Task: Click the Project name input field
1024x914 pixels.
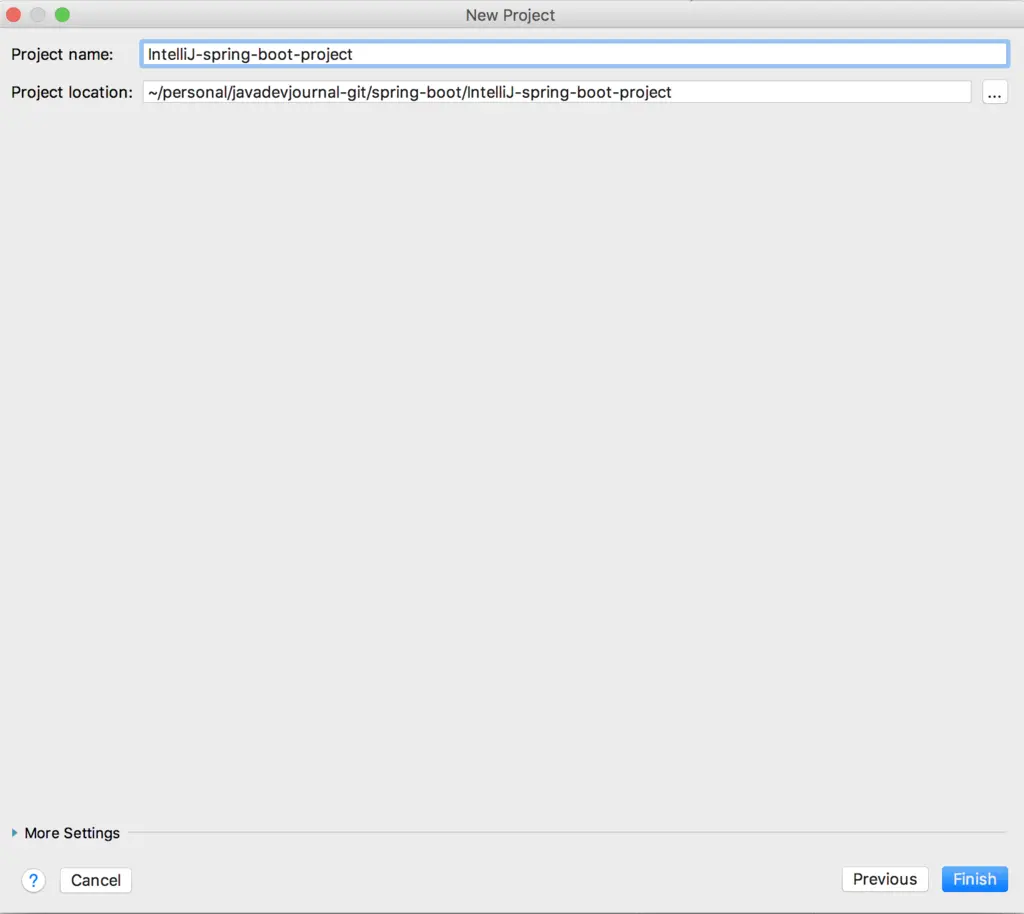Action: pyautogui.click(x=574, y=54)
